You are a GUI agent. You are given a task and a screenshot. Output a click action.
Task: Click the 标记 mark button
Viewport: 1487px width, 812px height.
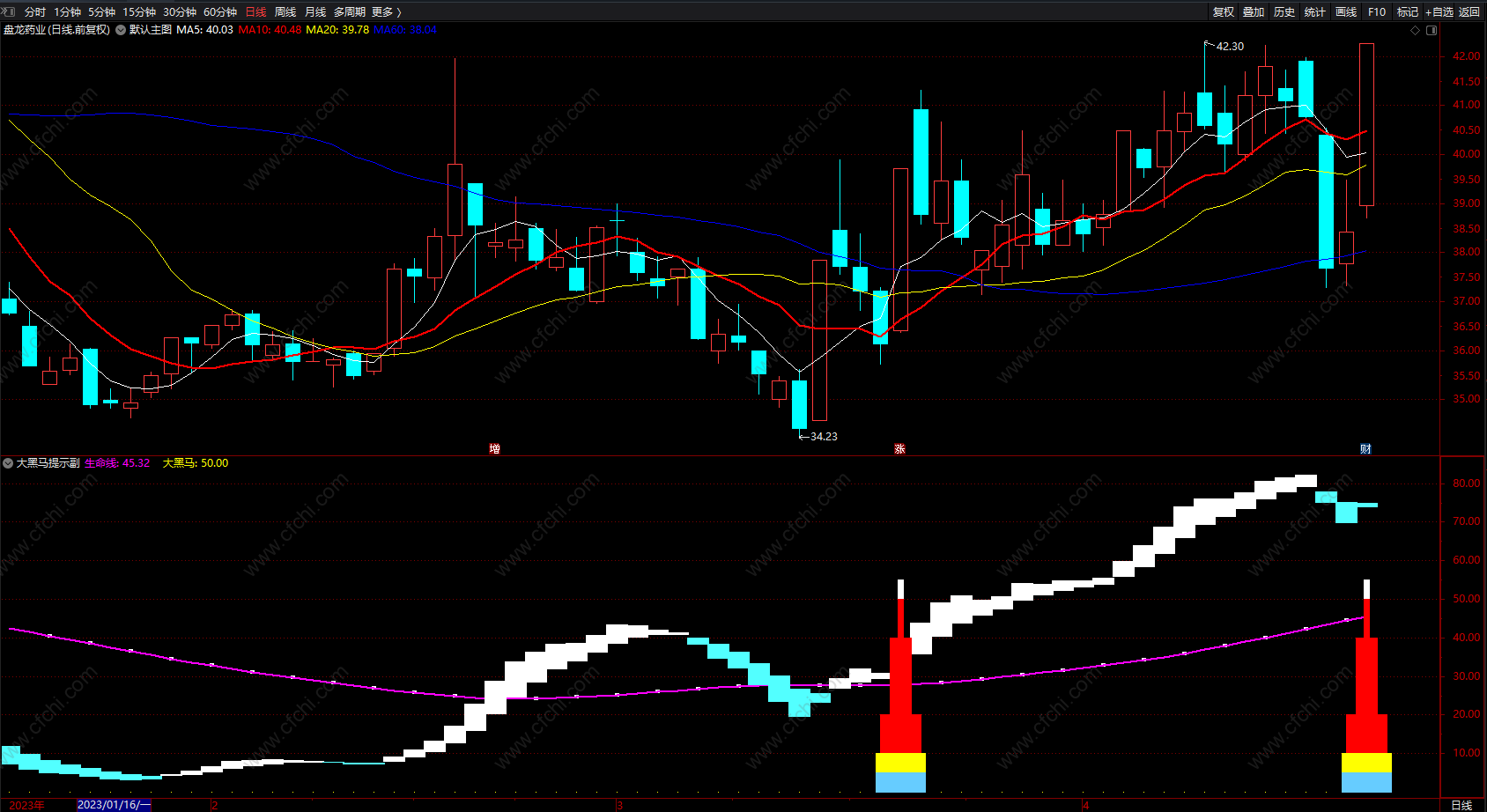click(x=1408, y=11)
